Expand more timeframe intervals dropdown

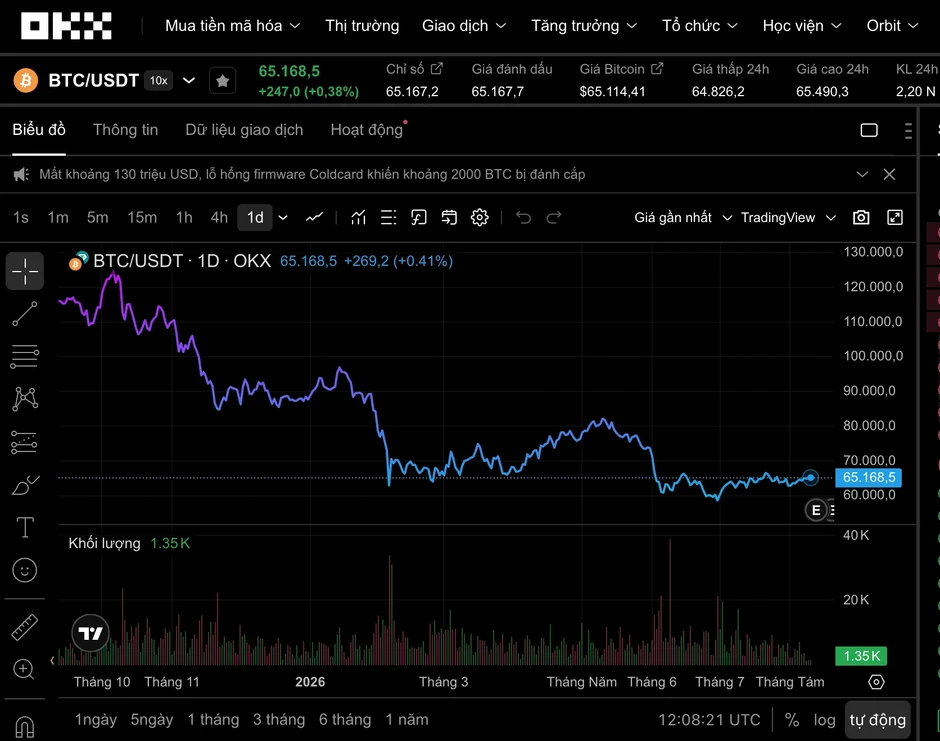283,218
